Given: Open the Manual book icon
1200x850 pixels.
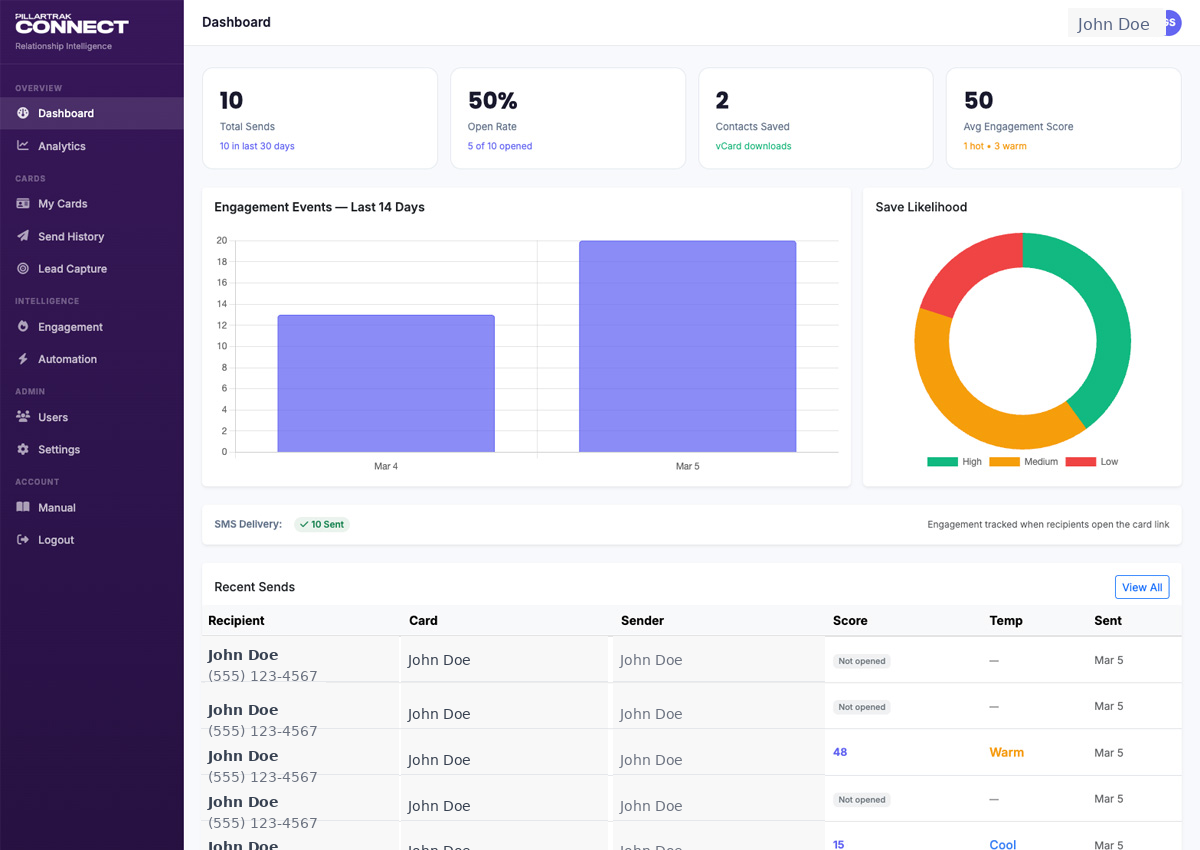Looking at the screenshot, I should tap(24, 507).
